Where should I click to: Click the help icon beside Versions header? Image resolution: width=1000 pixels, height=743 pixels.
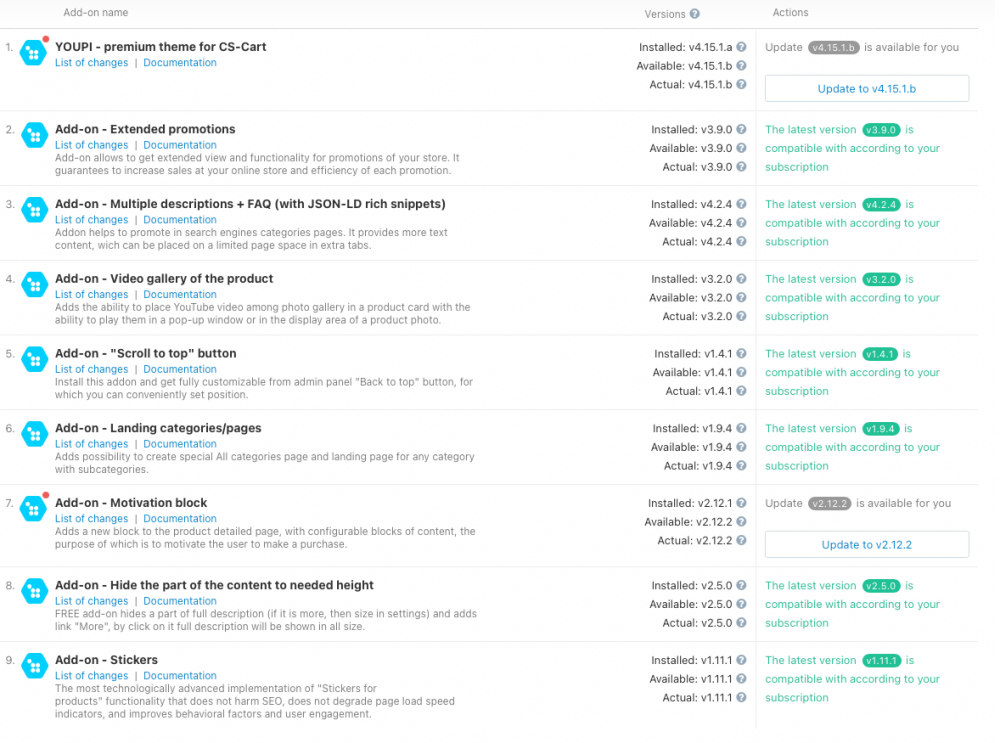click(x=695, y=14)
